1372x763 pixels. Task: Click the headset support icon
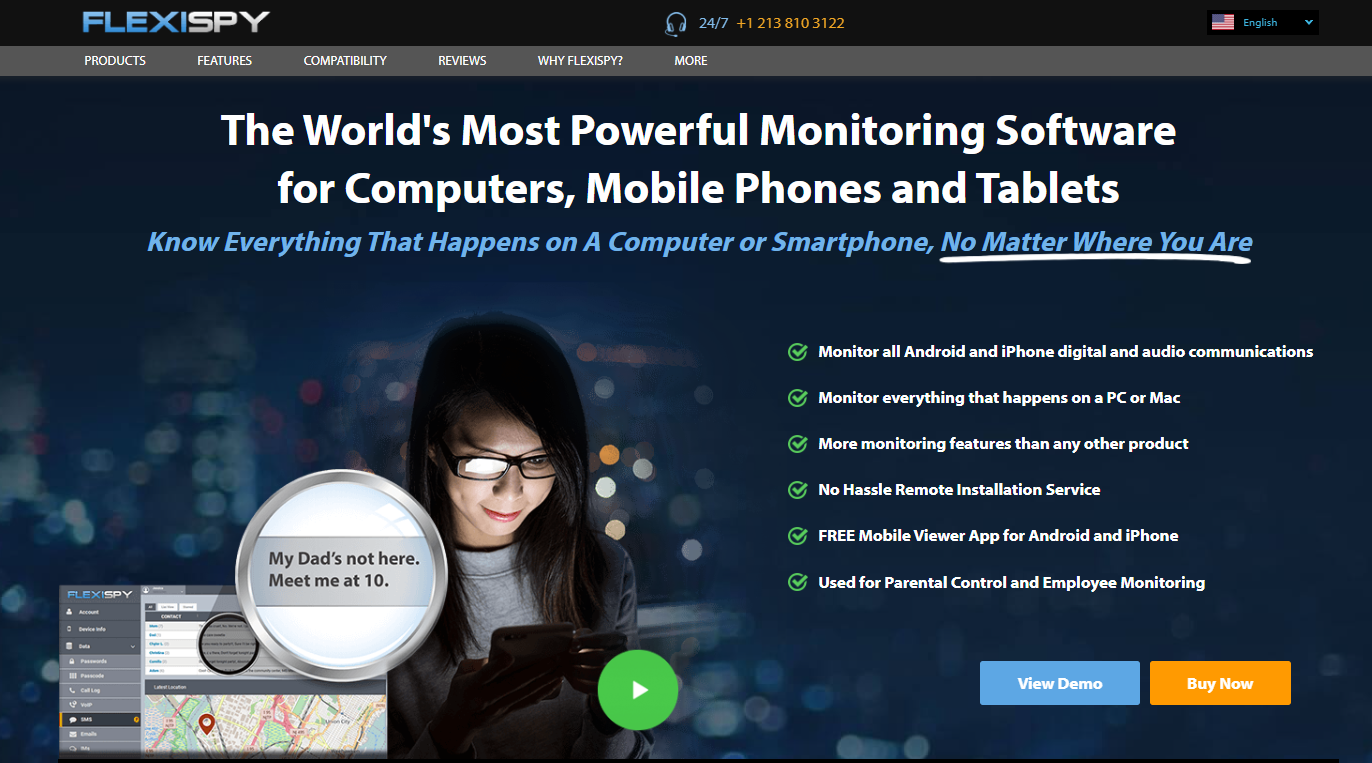pos(676,23)
